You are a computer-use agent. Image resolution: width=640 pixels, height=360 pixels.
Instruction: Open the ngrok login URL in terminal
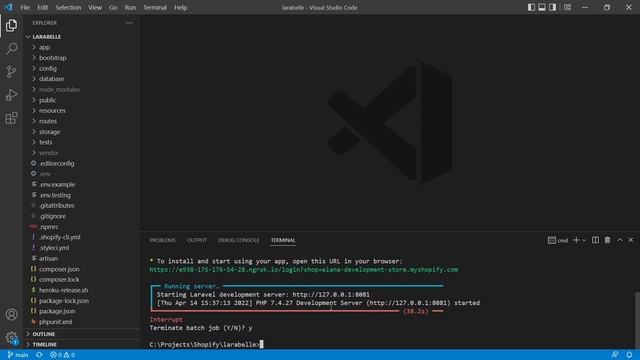tap(304, 269)
